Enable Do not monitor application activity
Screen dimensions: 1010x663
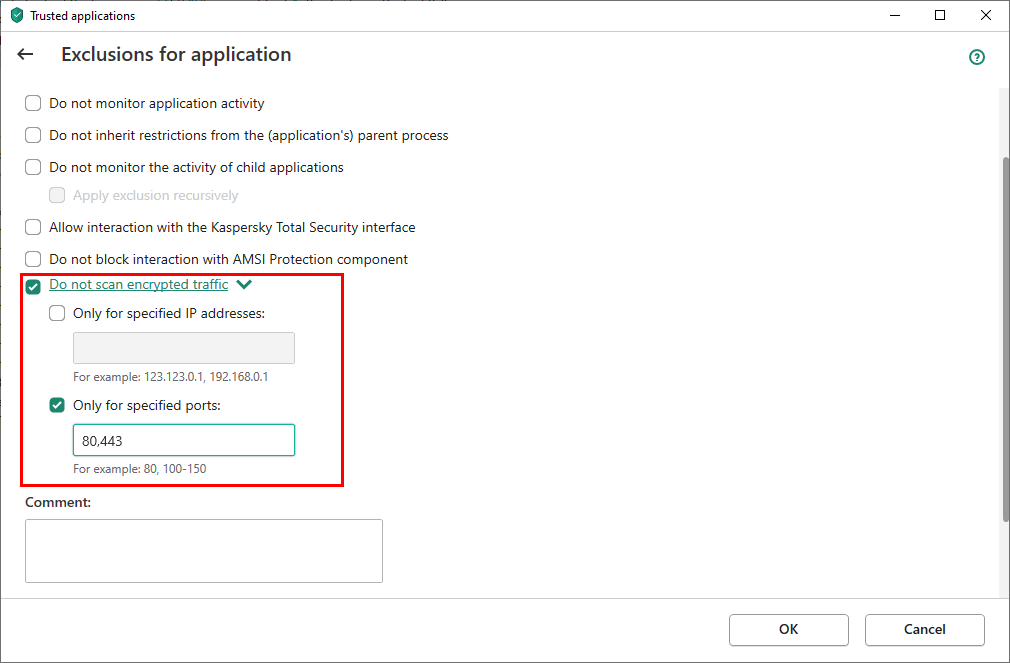(33, 103)
